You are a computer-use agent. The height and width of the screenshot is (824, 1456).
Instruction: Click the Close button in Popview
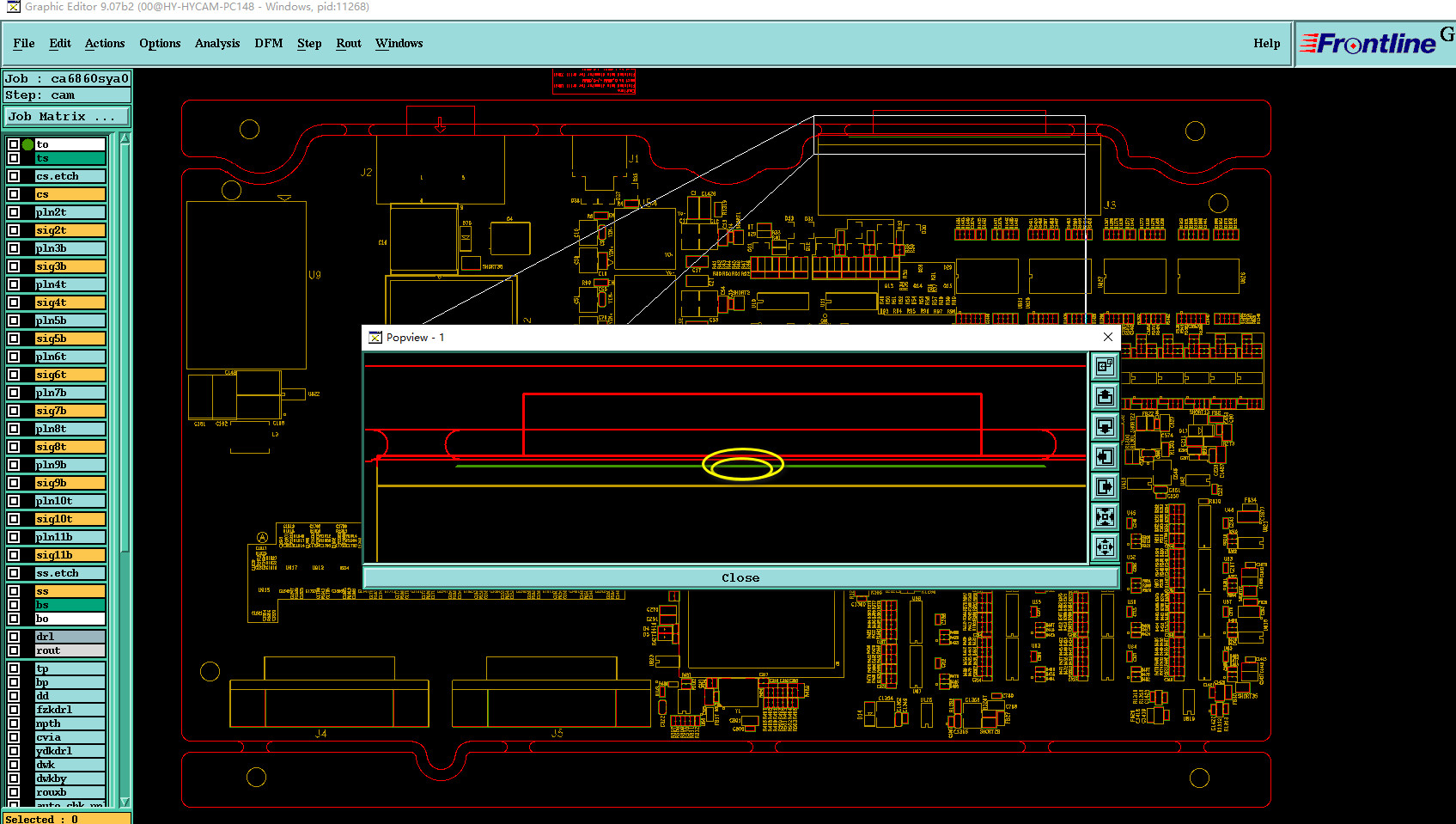741,577
